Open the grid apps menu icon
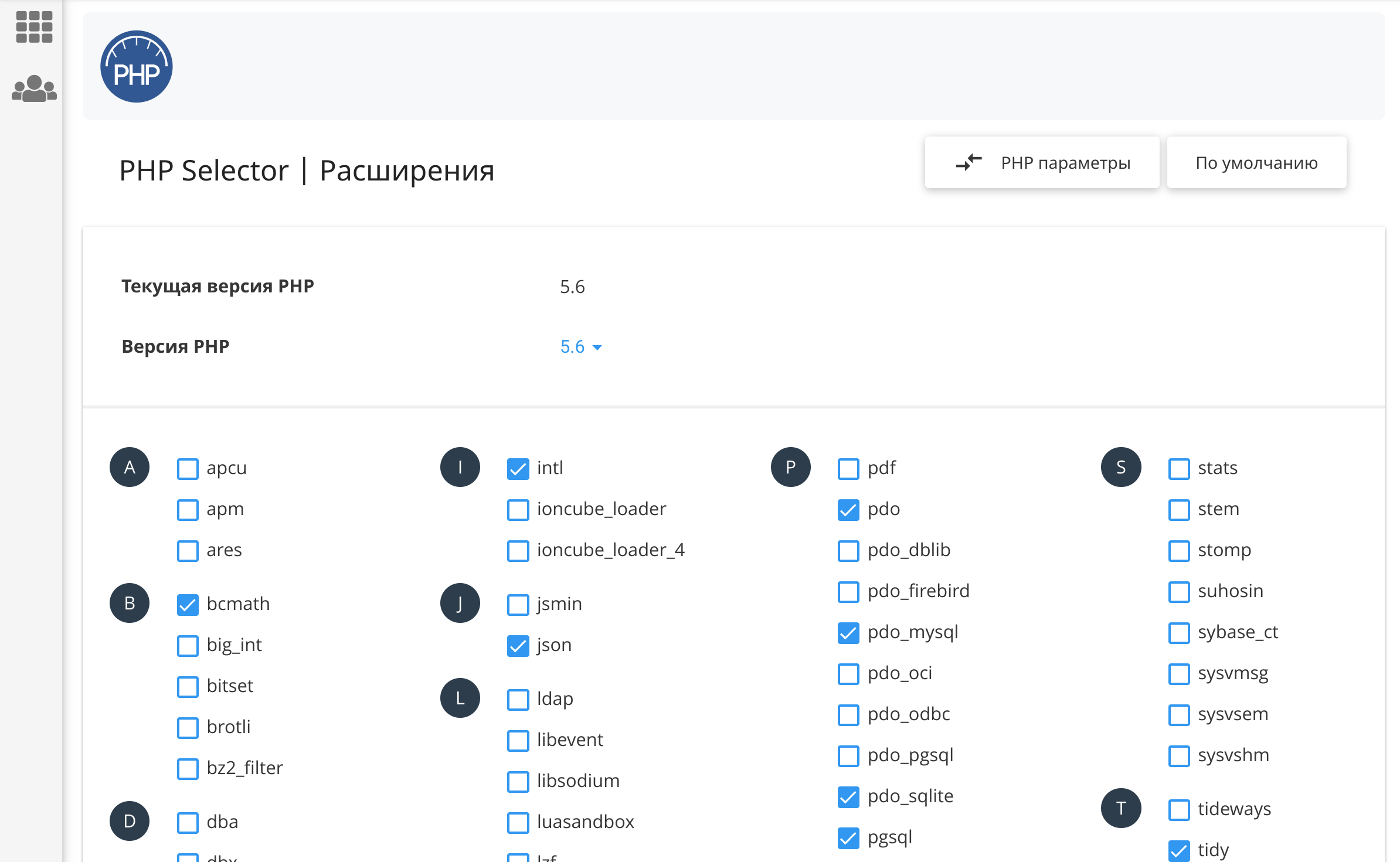The image size is (1400, 862). [34, 27]
